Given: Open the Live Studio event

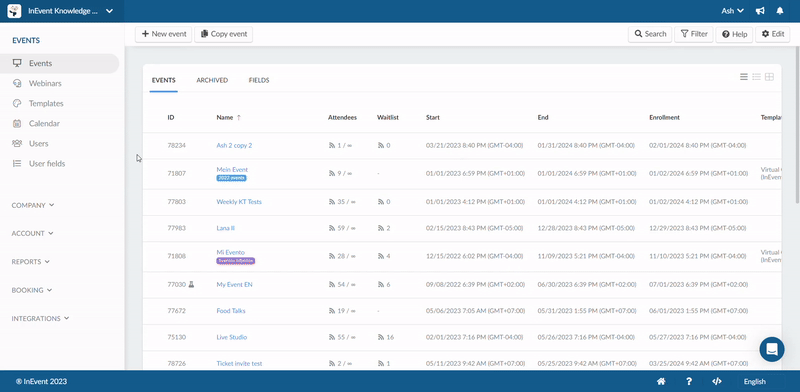Looking at the screenshot, I should point(232,337).
